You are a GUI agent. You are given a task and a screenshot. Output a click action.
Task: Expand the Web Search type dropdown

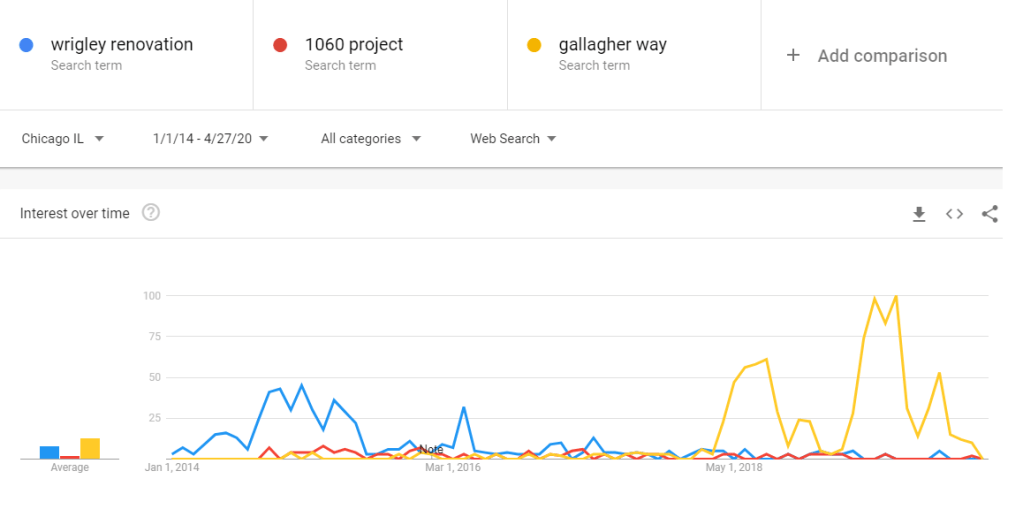click(x=513, y=139)
